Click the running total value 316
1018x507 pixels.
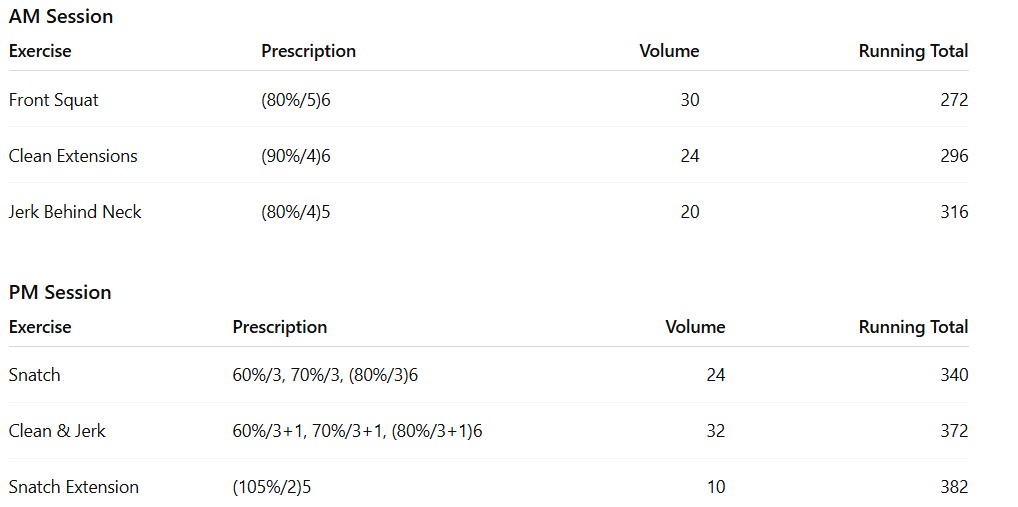(x=954, y=212)
